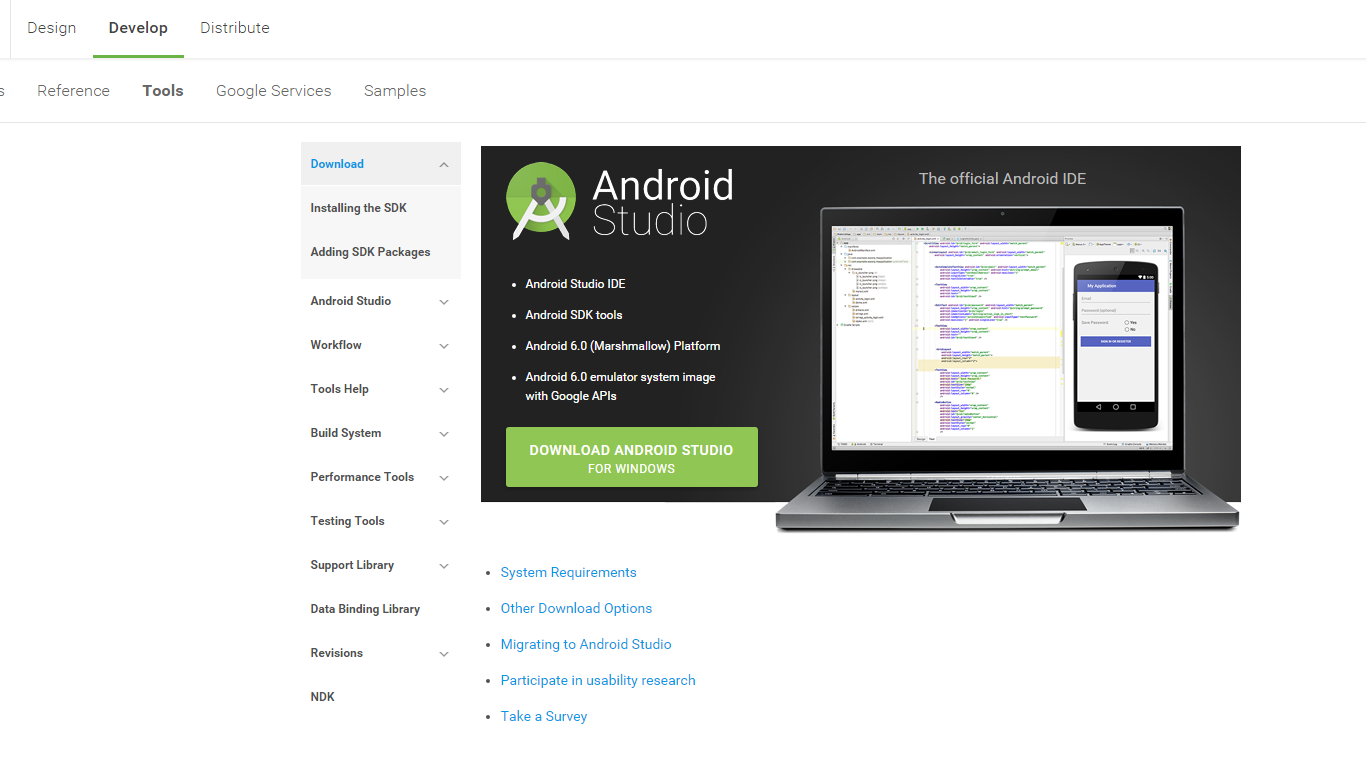Expand the Performance Tools section
Image resolution: width=1366 pixels, height=757 pixels.
pos(444,478)
